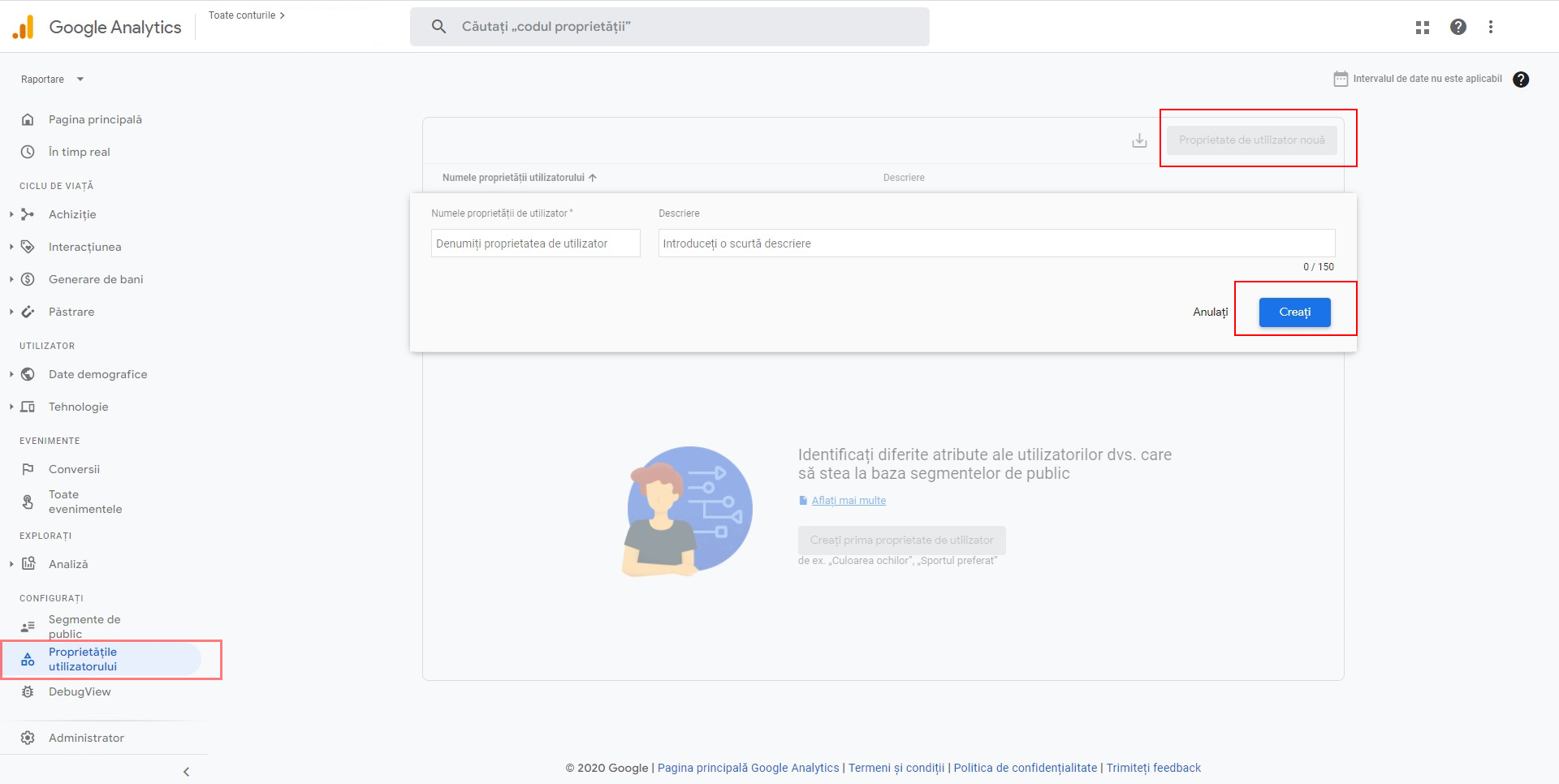Open the Raportare dropdown
Screen dimensions: 1559x784
point(52,80)
